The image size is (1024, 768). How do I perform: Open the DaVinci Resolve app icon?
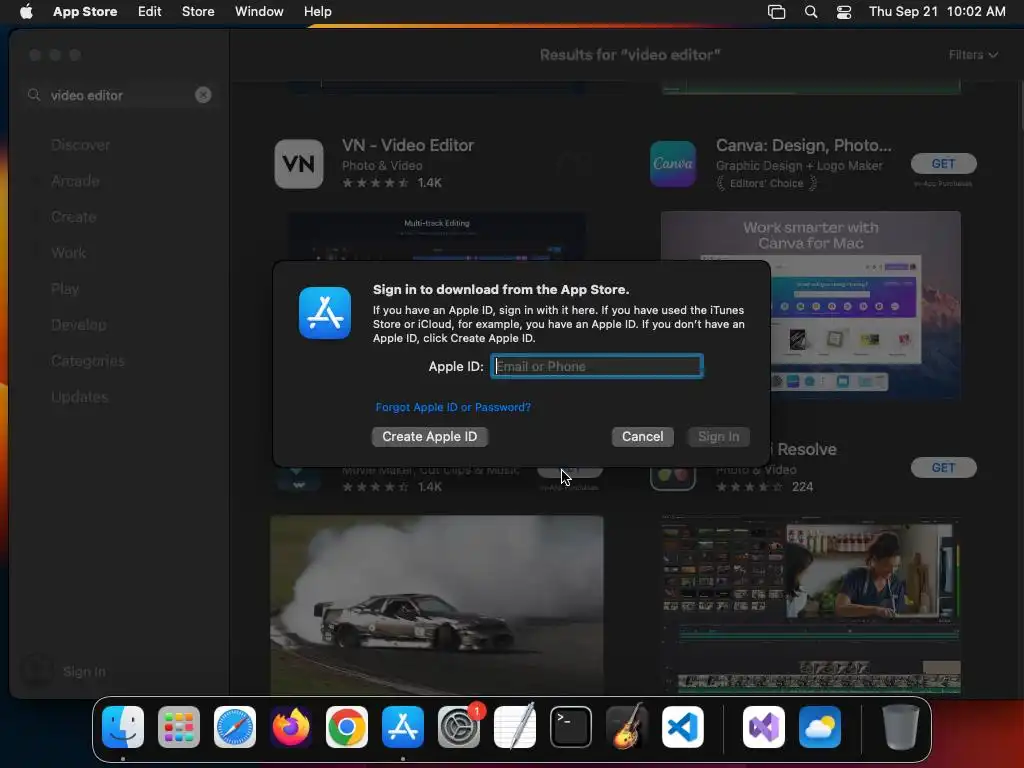point(673,479)
